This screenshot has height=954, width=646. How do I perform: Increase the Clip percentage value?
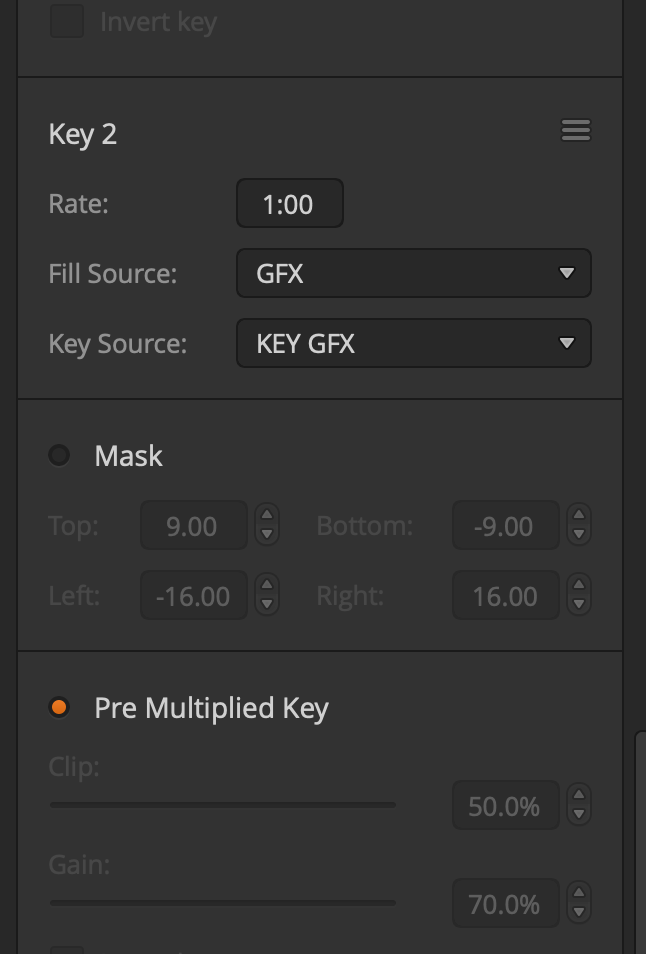pyautogui.click(x=579, y=797)
